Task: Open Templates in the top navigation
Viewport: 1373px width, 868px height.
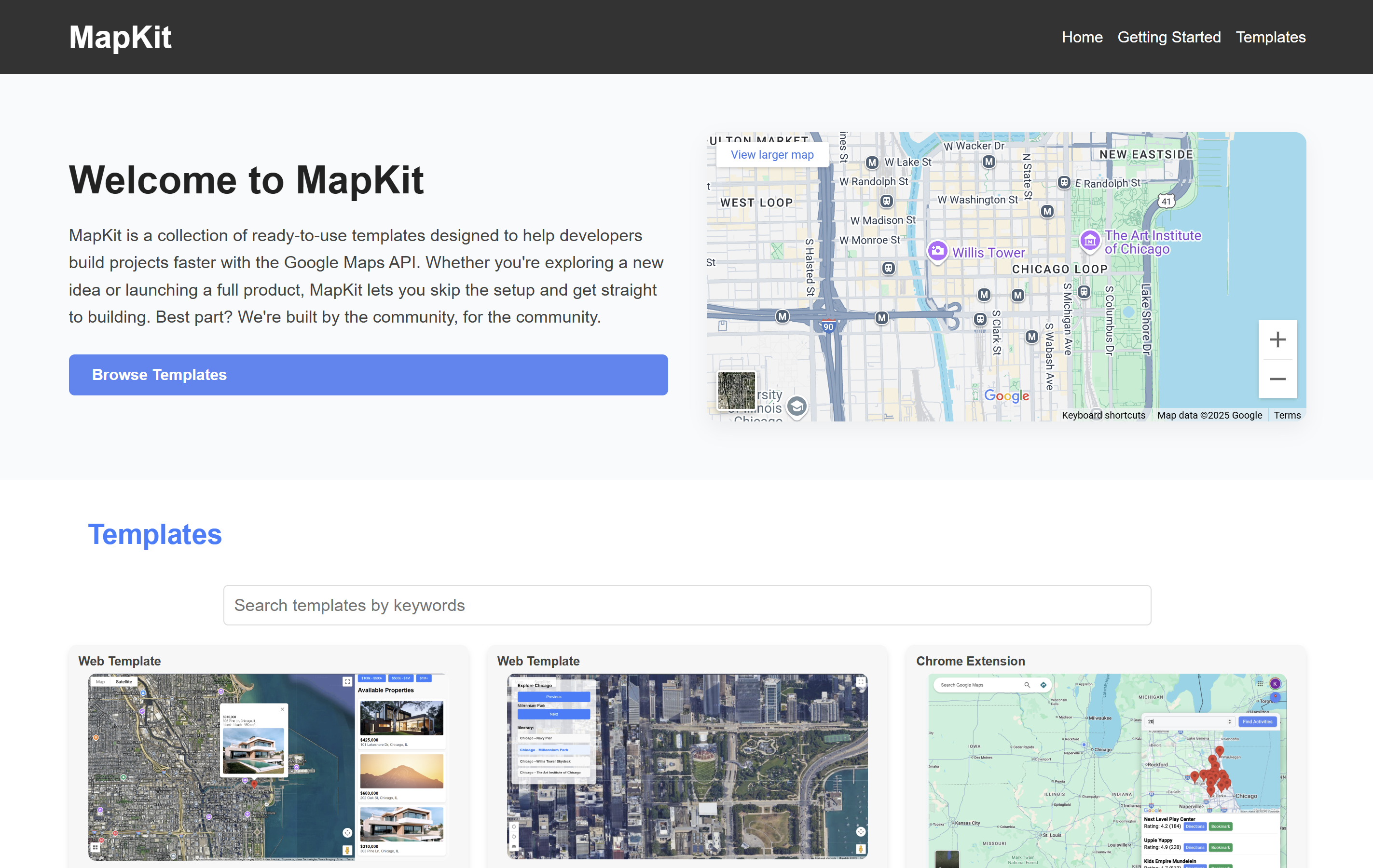Action: pos(1270,37)
